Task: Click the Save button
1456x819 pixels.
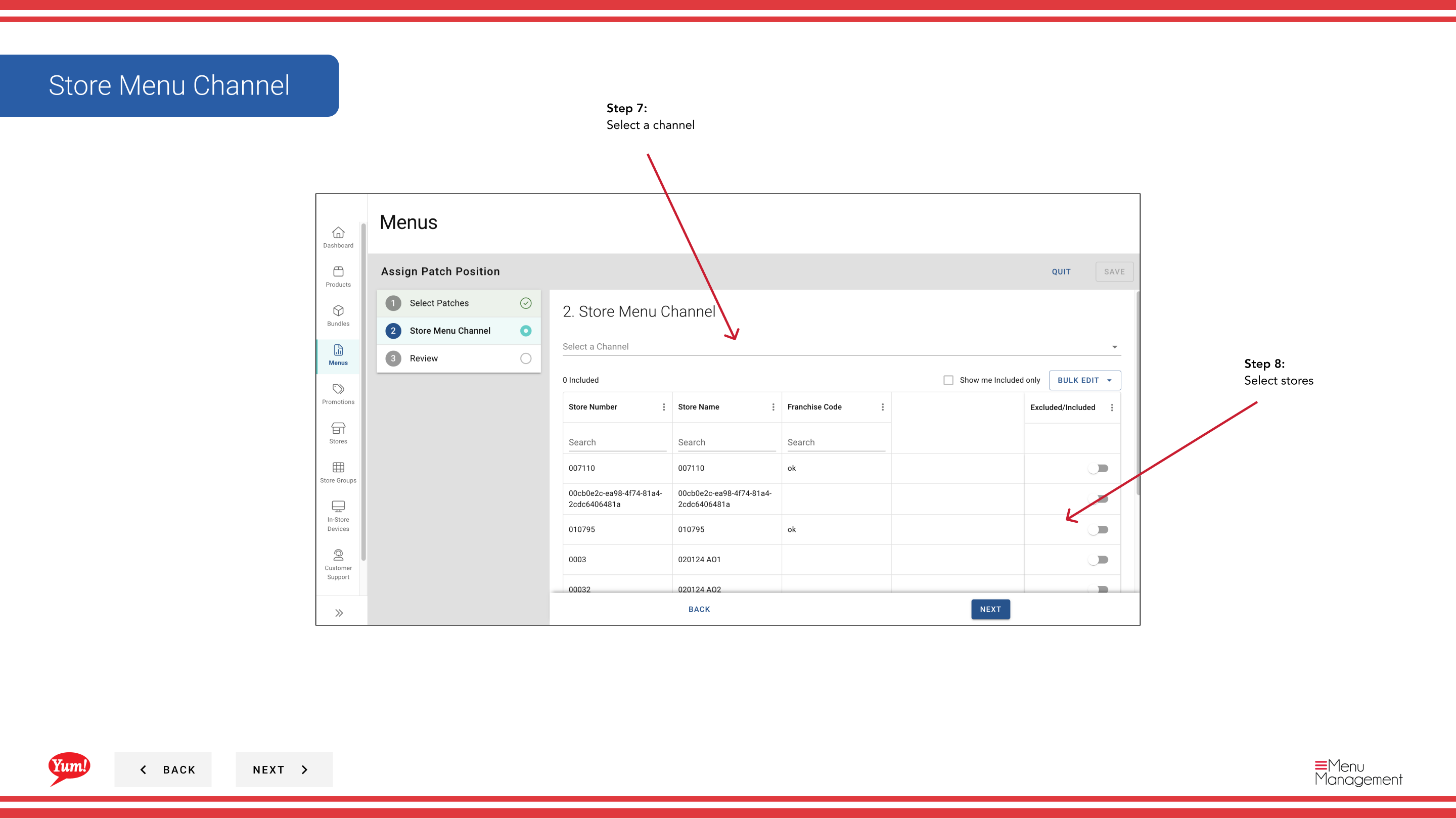Action: (x=1114, y=272)
